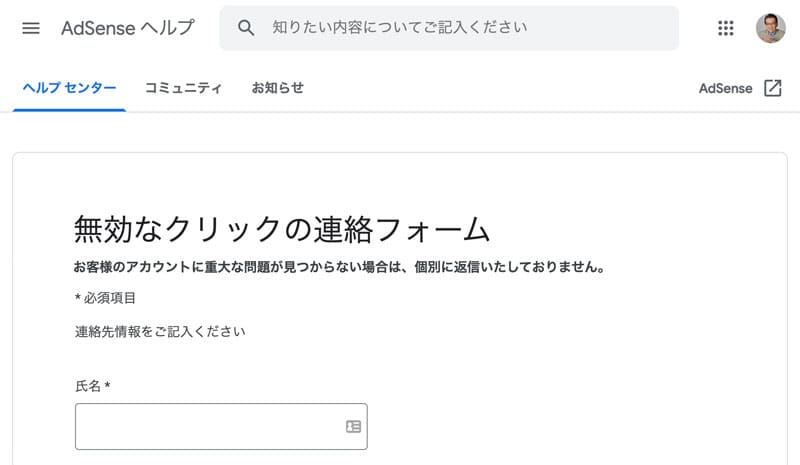800x465 pixels.
Task: Click the magnifying glass search icon
Action: [246, 28]
